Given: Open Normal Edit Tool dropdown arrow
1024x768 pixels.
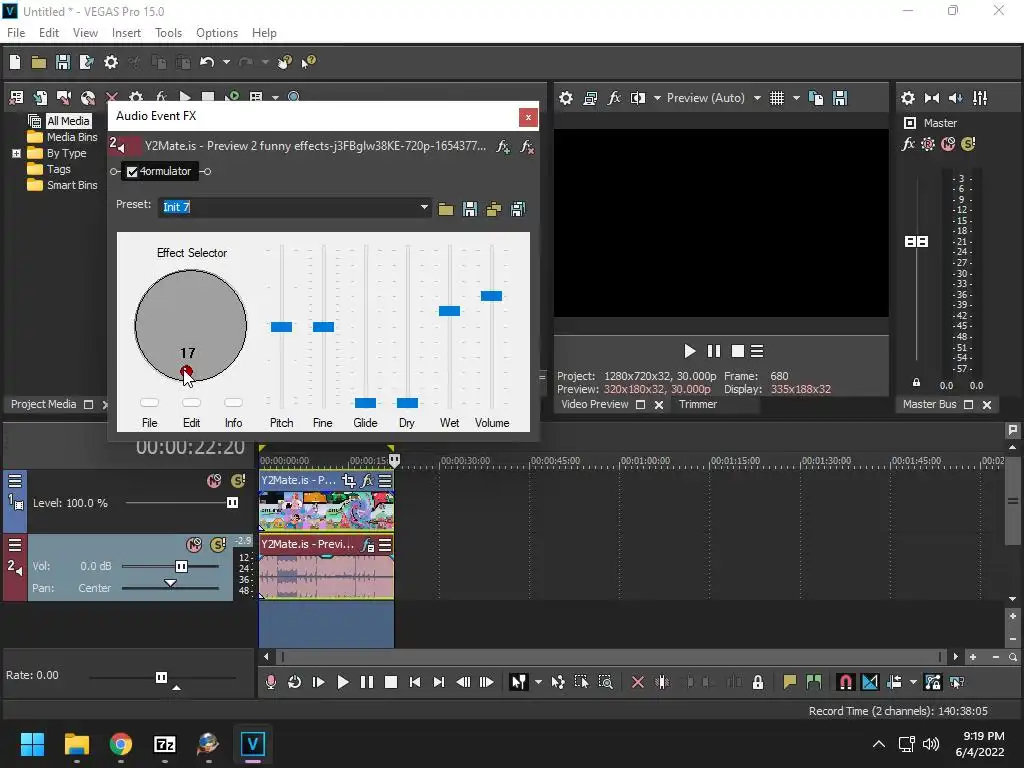Looking at the screenshot, I should point(538,682).
